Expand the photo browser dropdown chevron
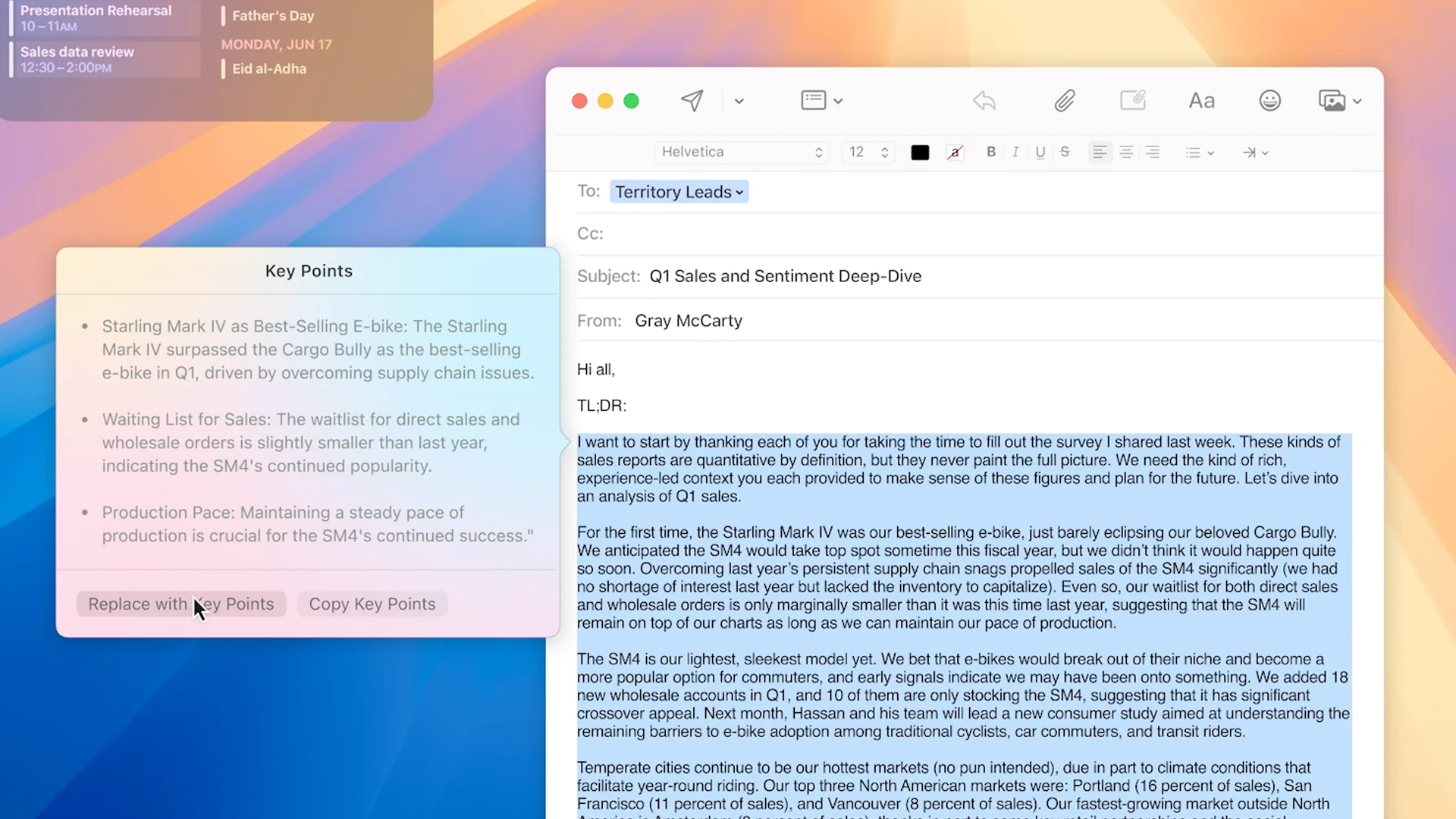 coord(1357,101)
